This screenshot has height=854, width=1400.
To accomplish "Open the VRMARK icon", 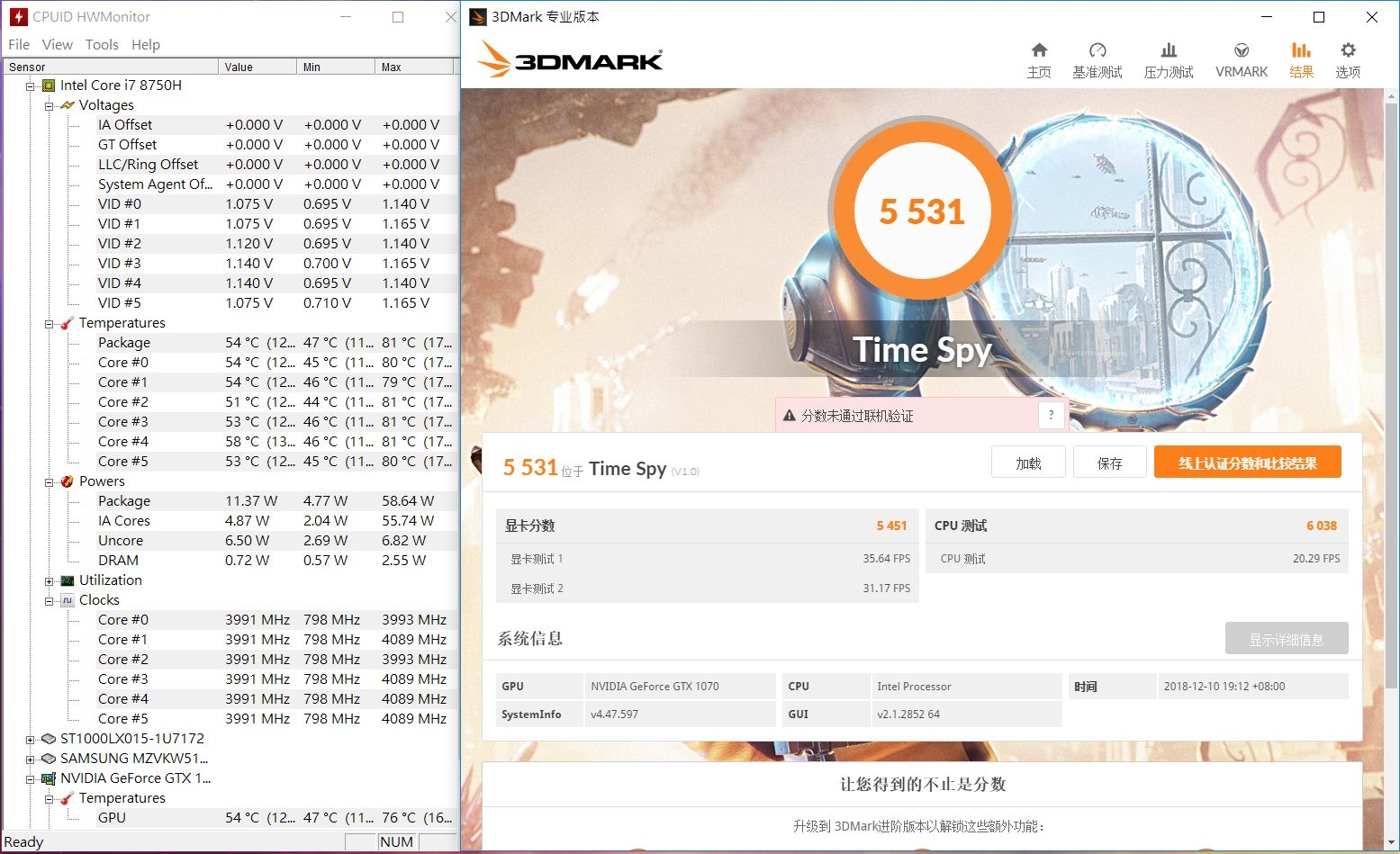I will click(x=1242, y=50).
